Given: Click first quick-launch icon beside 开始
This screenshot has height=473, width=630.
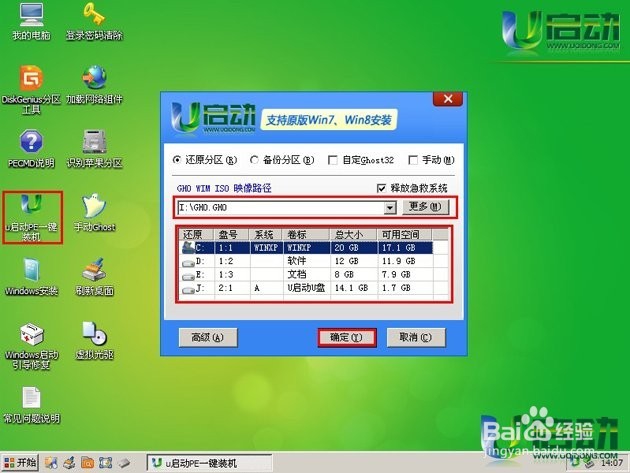Looking at the screenshot, I should [51, 463].
